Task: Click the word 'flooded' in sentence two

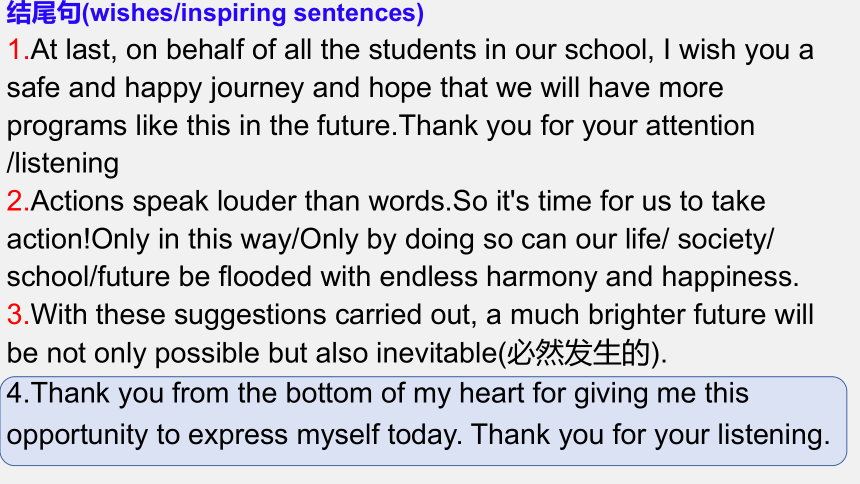Action: (265, 277)
